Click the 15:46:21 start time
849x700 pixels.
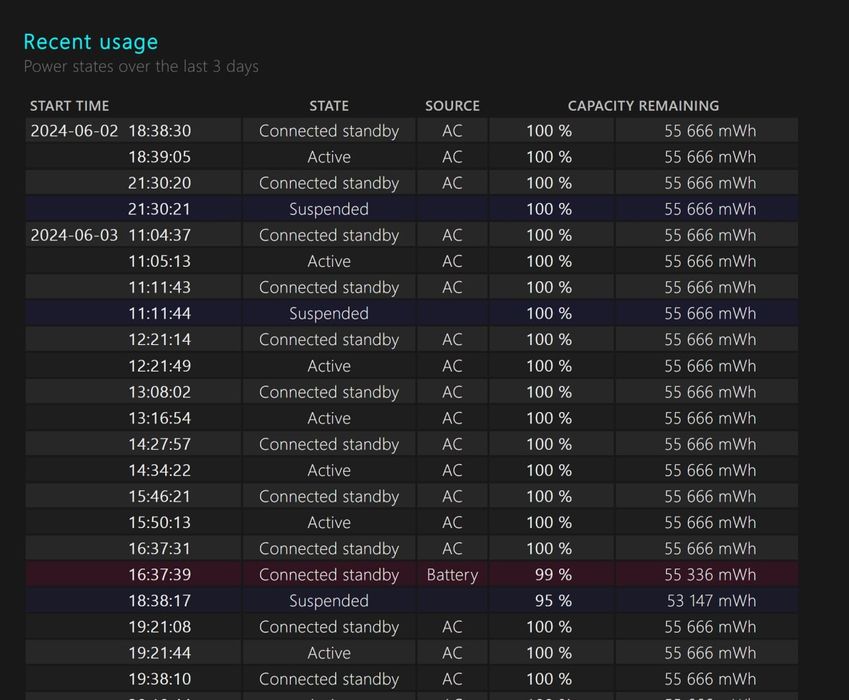[x=160, y=496]
